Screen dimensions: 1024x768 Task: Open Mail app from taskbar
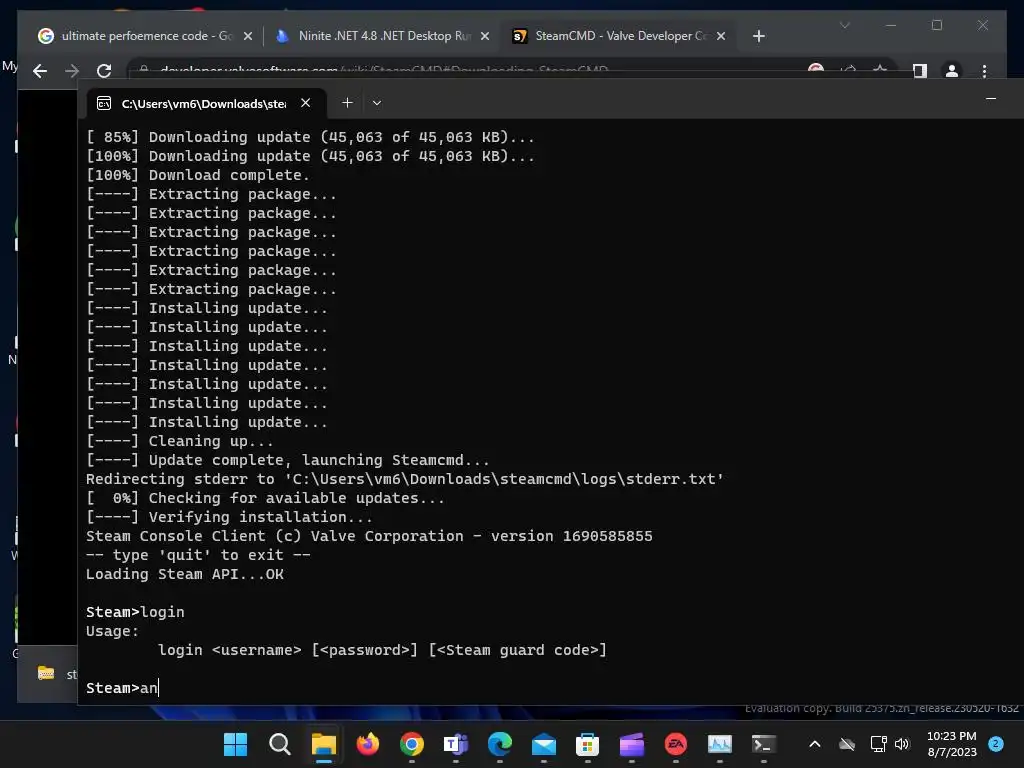pyautogui.click(x=543, y=744)
